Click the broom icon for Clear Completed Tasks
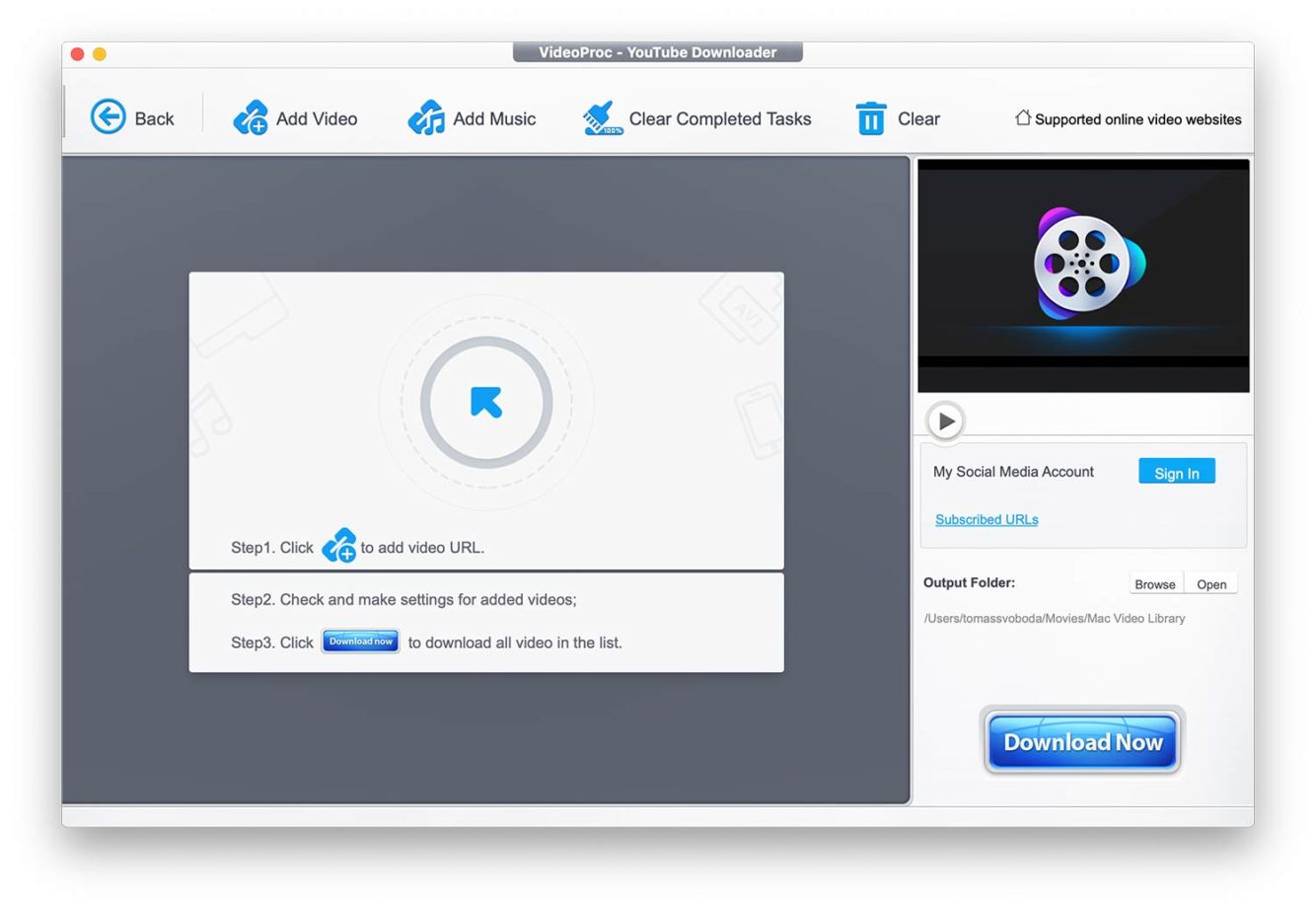 pyautogui.click(x=602, y=117)
